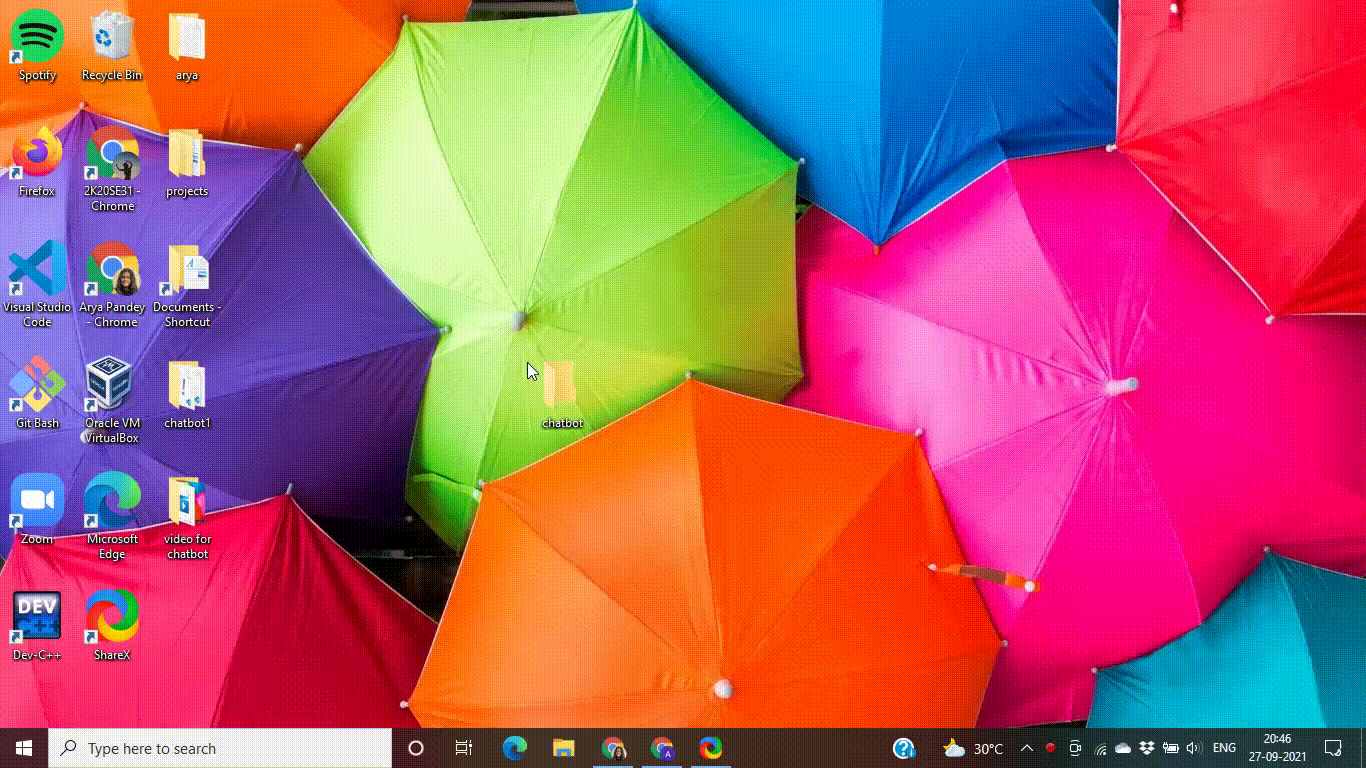Select the Visual Studio Code icon
1366x768 pixels.
pos(37,285)
